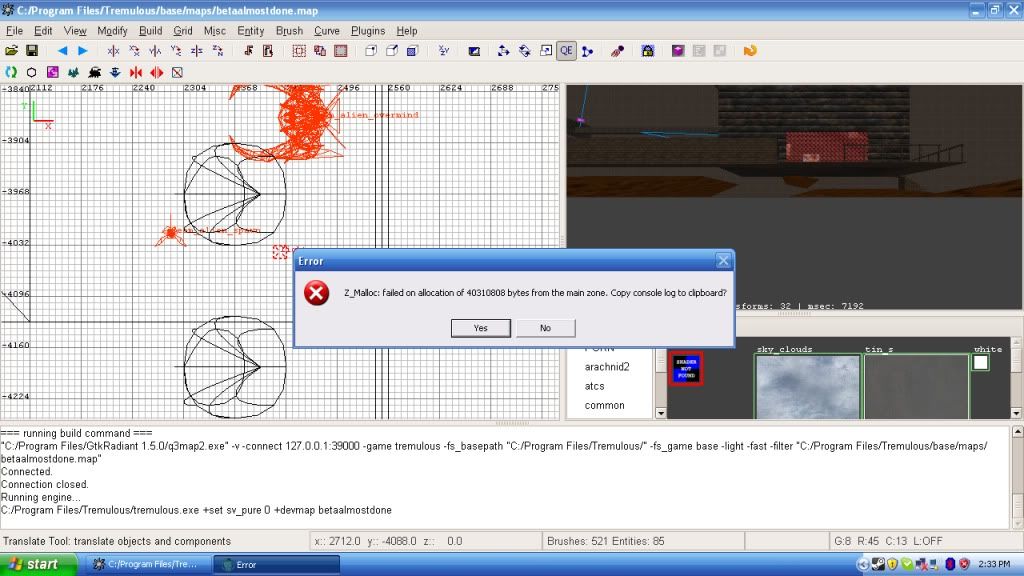Click the sky_clouds texture thumbnail
Screen dimensions: 1024x576
pyautogui.click(x=808, y=387)
